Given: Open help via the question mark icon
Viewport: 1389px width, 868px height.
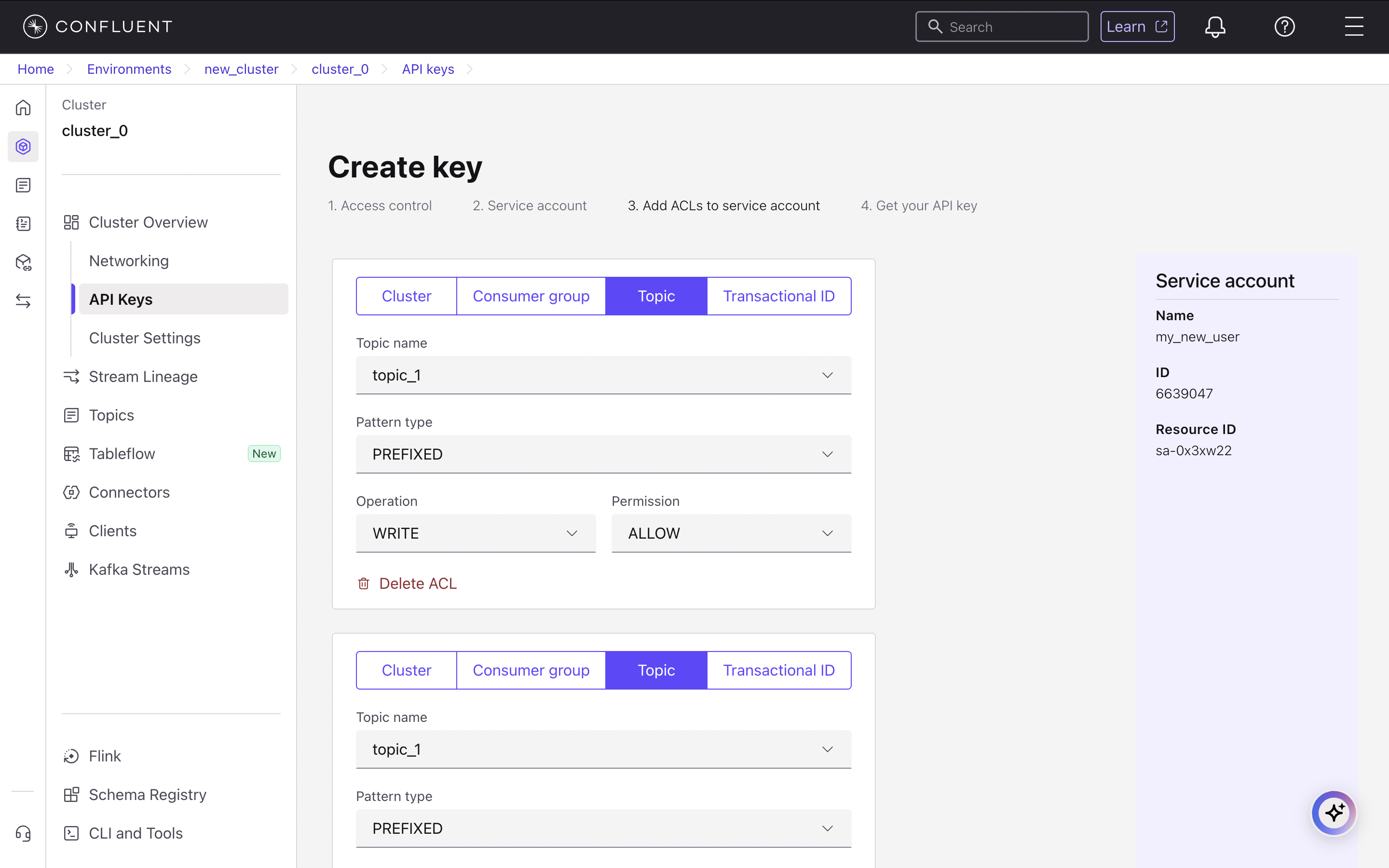Looking at the screenshot, I should (x=1285, y=26).
